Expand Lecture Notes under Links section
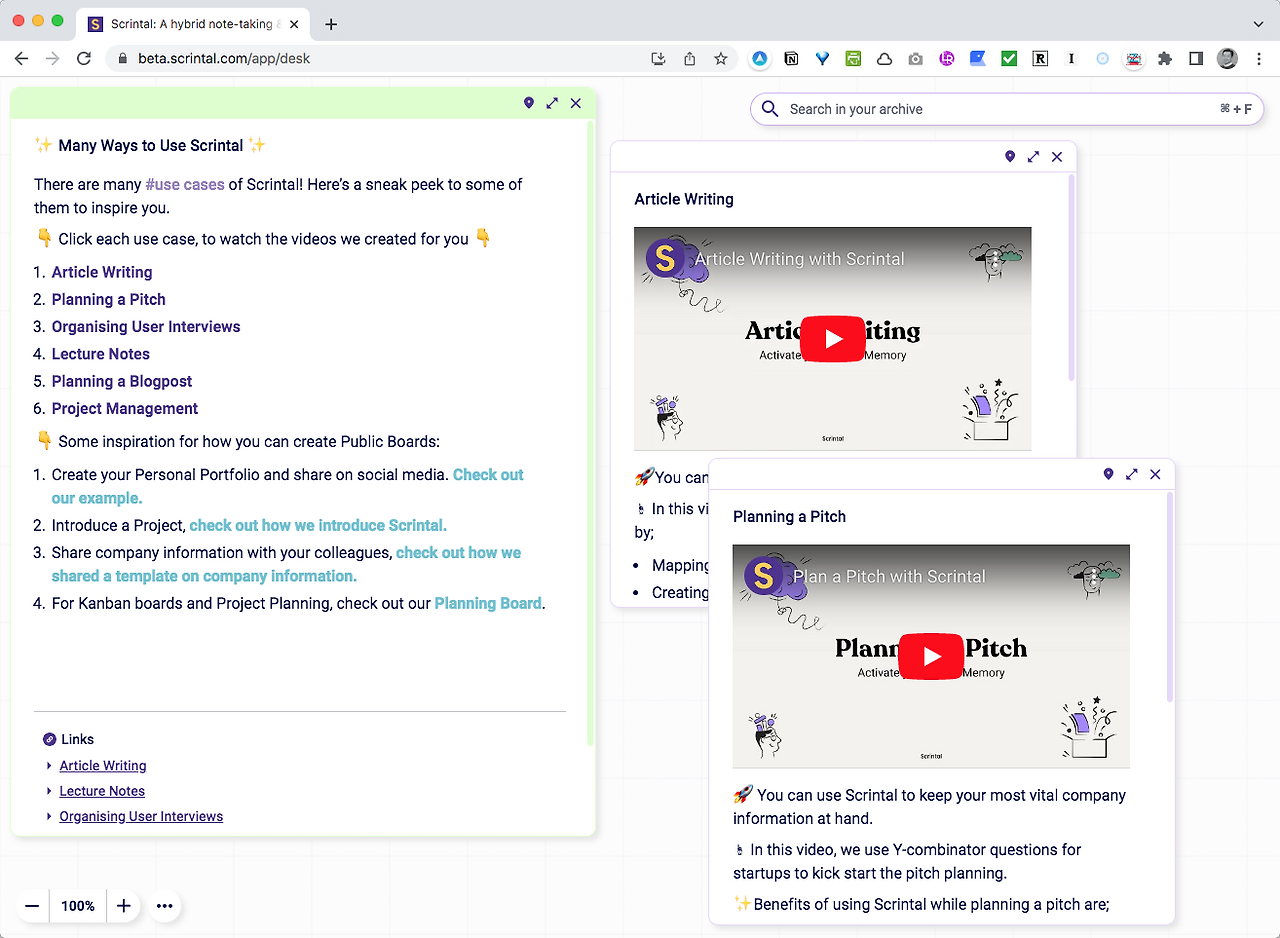This screenshot has height=938, width=1280. [x=49, y=791]
